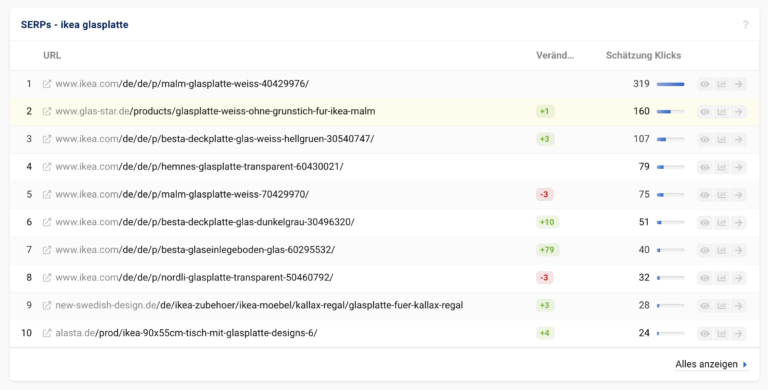Click the click-estimate bar showing 319
Screen dimensions: 768x390
click(x=671, y=84)
